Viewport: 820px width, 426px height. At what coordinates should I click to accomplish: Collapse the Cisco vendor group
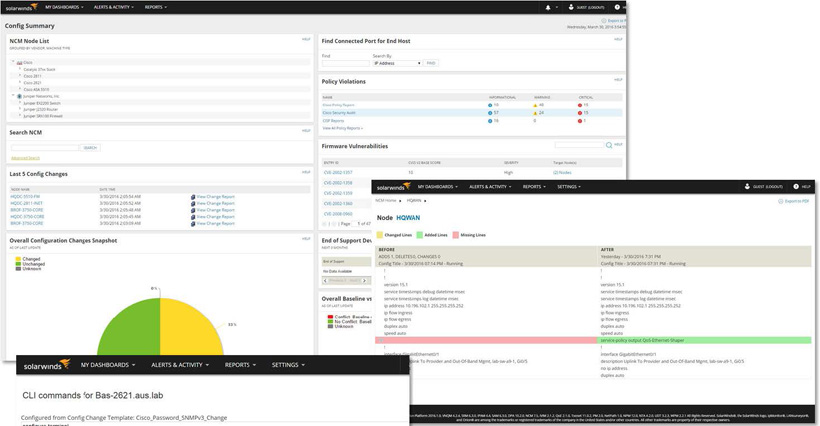13,63
